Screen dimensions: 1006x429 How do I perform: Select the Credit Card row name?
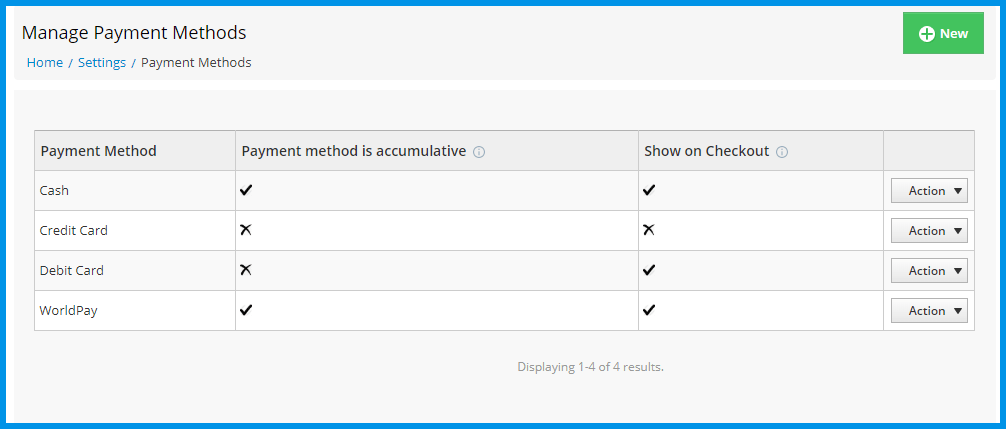pos(74,230)
